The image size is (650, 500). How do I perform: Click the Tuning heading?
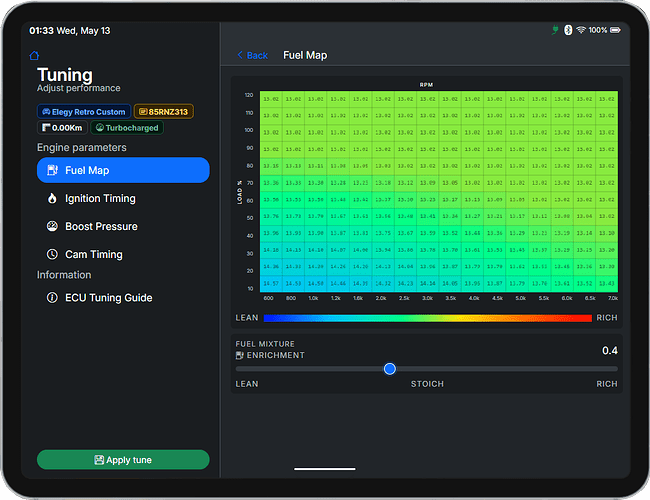tap(65, 75)
